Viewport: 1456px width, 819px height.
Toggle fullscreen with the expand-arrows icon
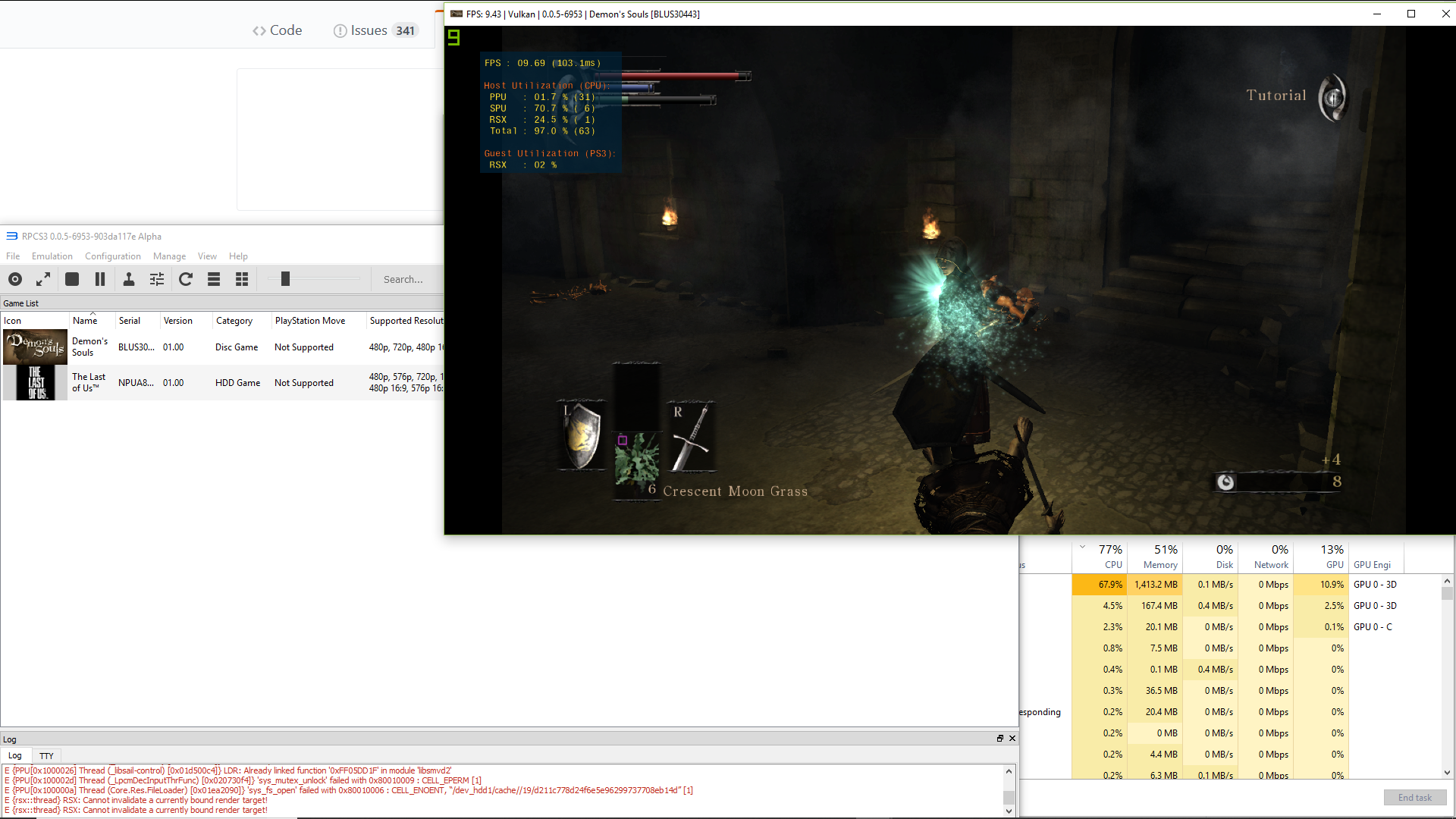(x=43, y=279)
